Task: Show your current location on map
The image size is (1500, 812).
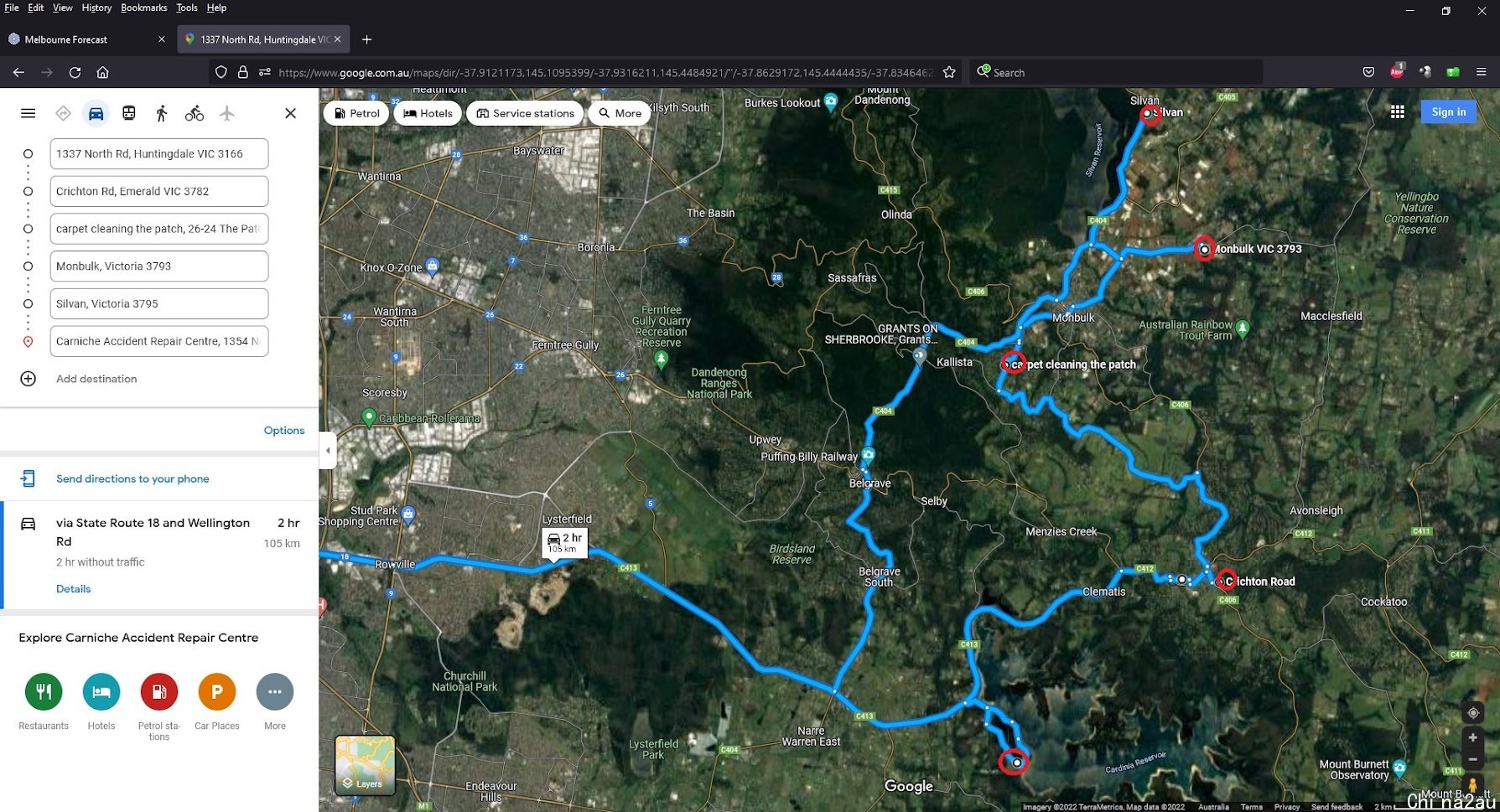Action: (1473, 713)
